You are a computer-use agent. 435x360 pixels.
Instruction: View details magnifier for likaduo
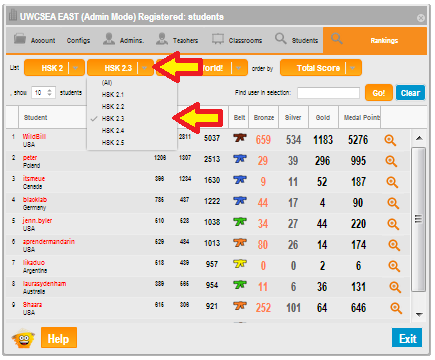tap(394, 266)
